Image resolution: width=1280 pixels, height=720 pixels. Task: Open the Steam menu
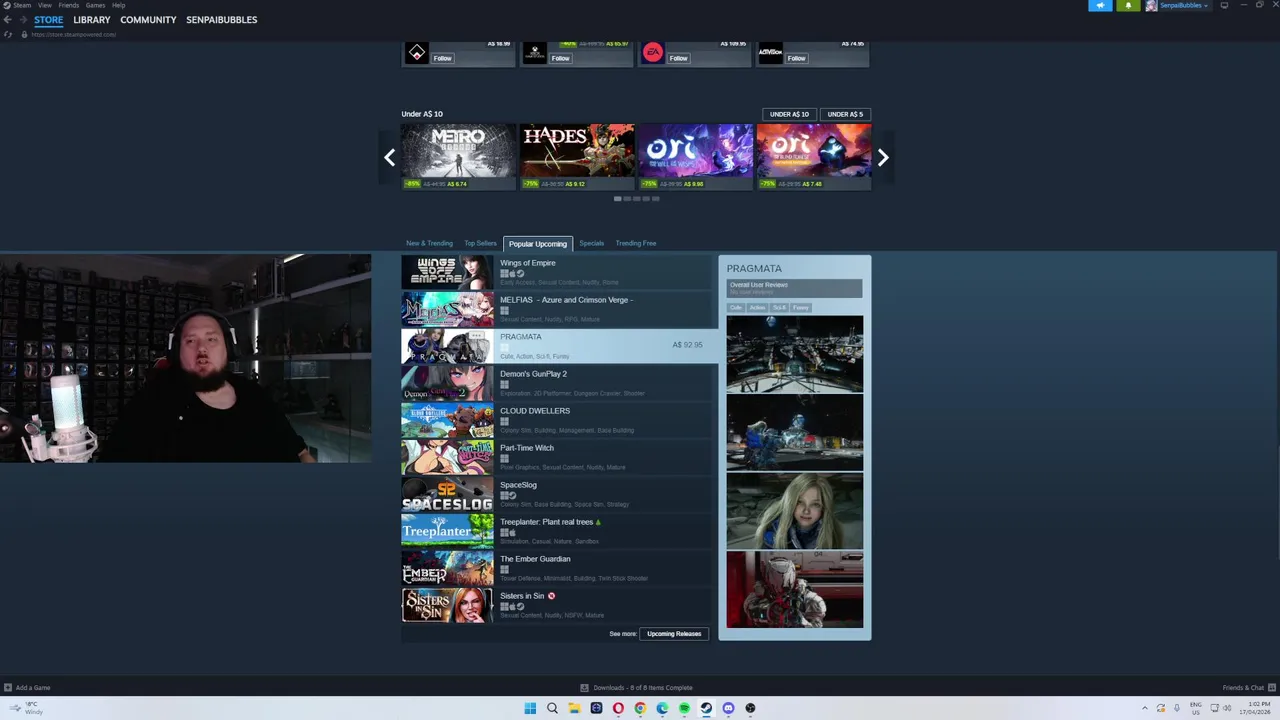click(x=22, y=5)
